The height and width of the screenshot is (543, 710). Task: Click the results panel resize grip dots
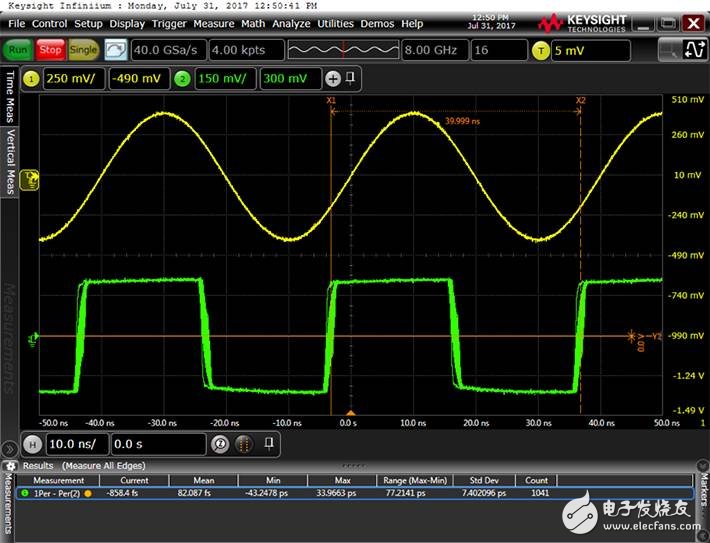(354, 465)
